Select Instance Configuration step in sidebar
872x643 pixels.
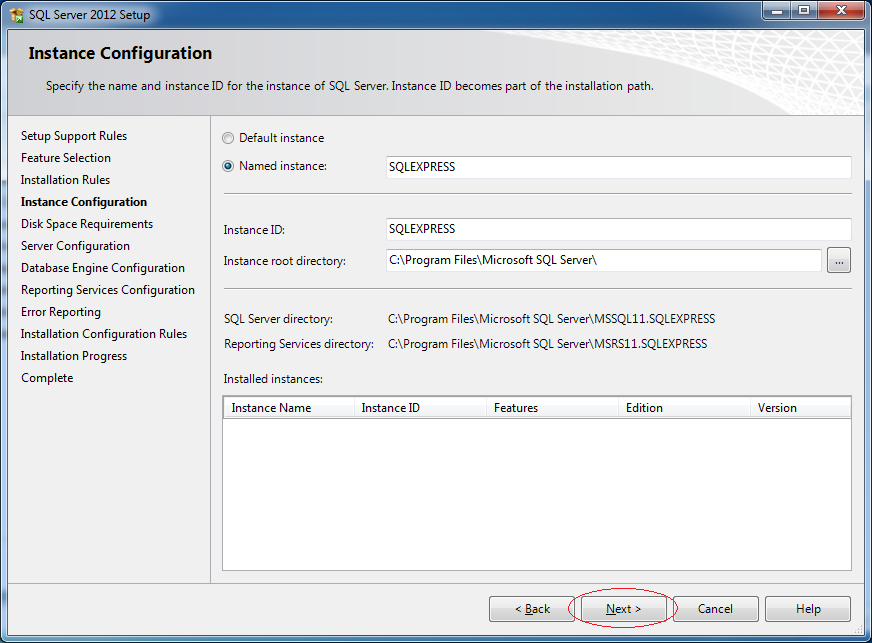[x=84, y=202]
